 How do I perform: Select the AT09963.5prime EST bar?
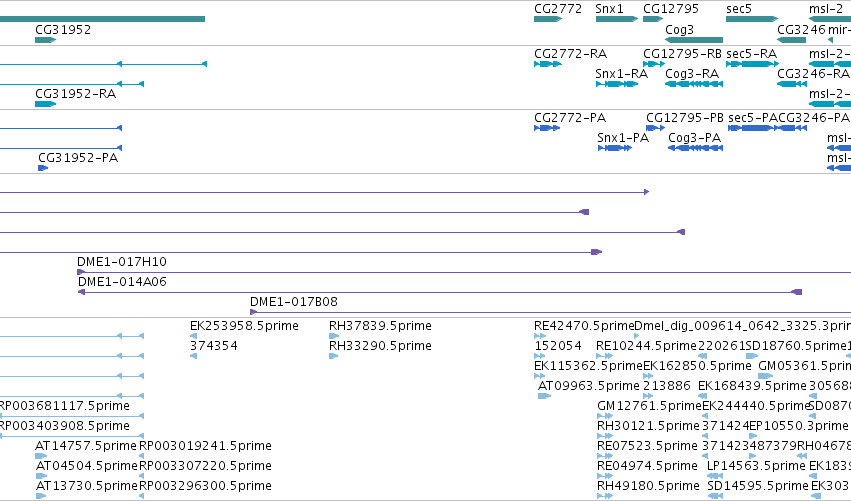pos(544,396)
